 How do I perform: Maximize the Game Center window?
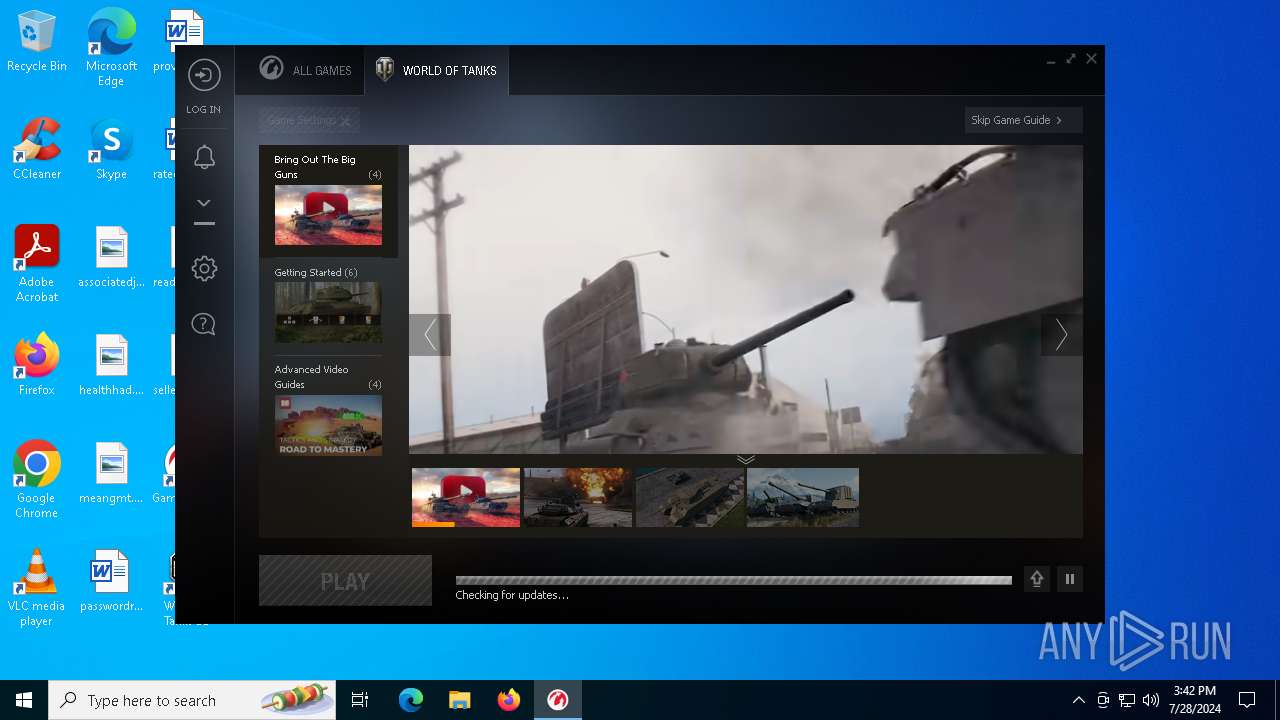(1071, 59)
